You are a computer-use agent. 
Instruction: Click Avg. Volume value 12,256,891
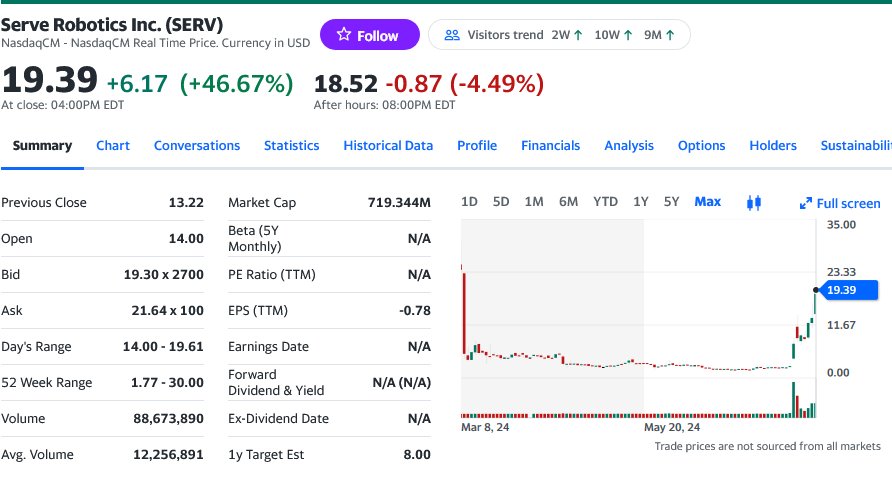168,455
